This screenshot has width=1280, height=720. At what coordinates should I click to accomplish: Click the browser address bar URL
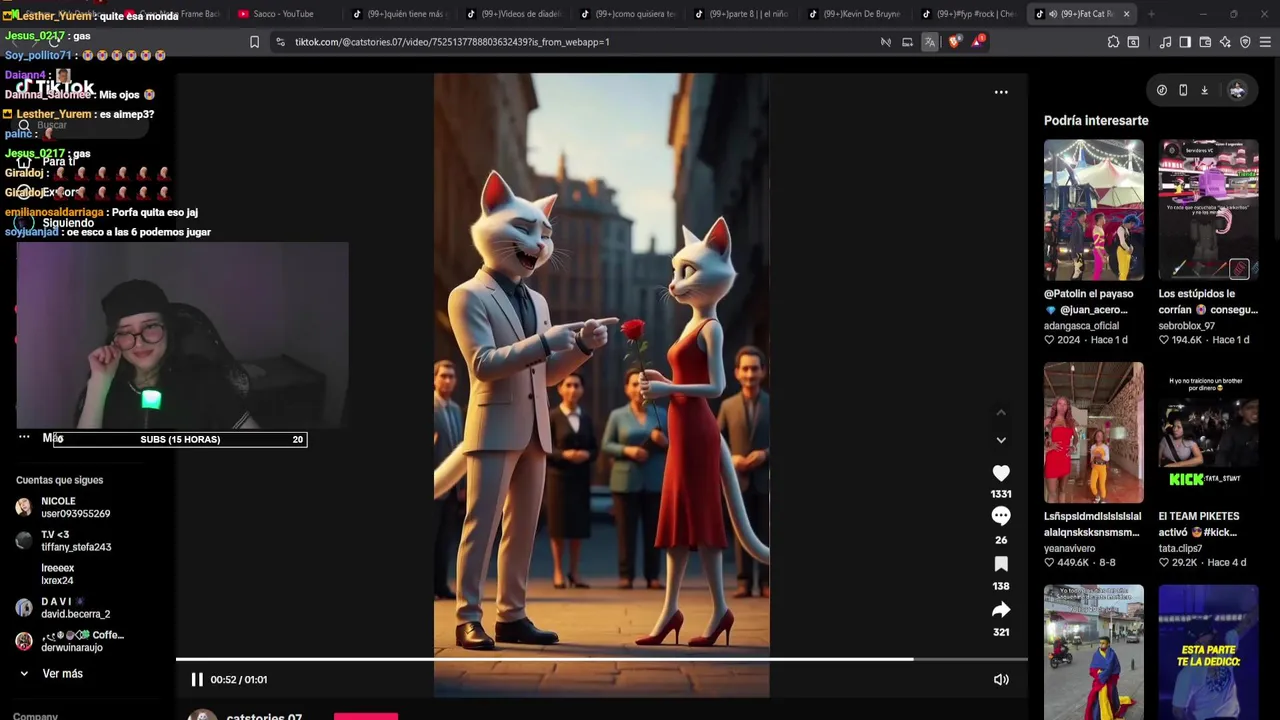pos(452,42)
